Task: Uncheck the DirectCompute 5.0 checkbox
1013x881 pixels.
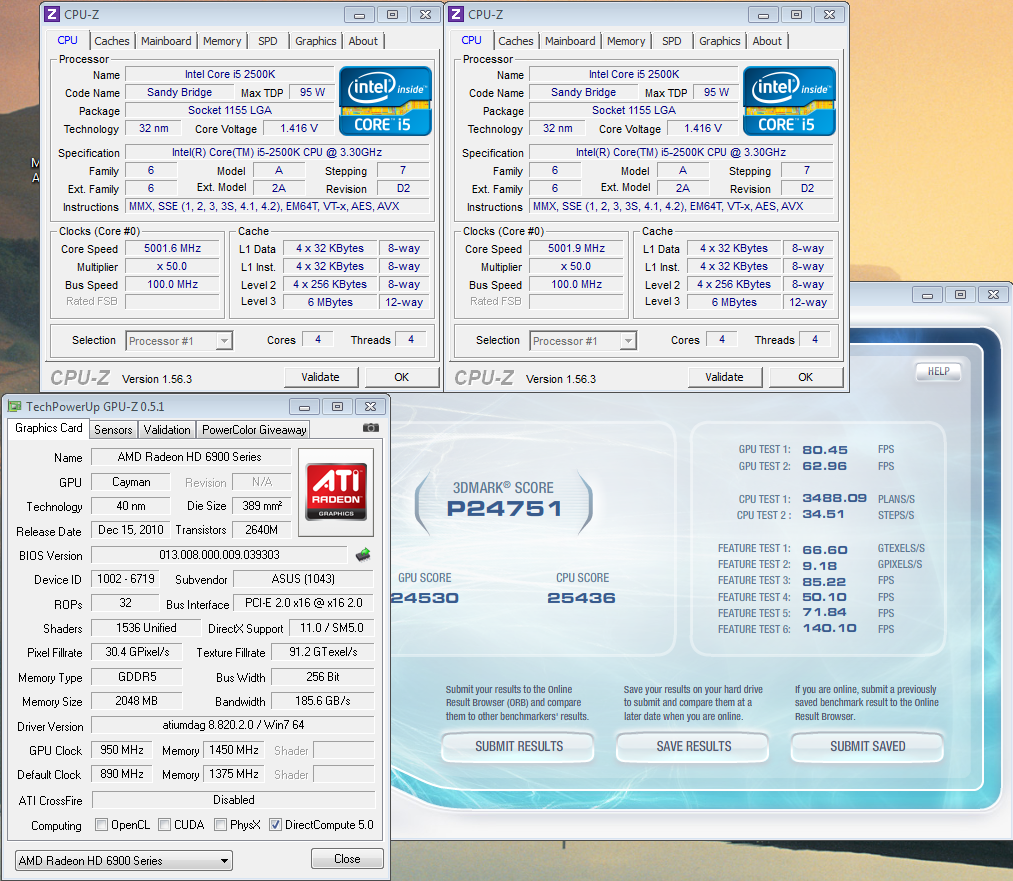Action: [275, 824]
